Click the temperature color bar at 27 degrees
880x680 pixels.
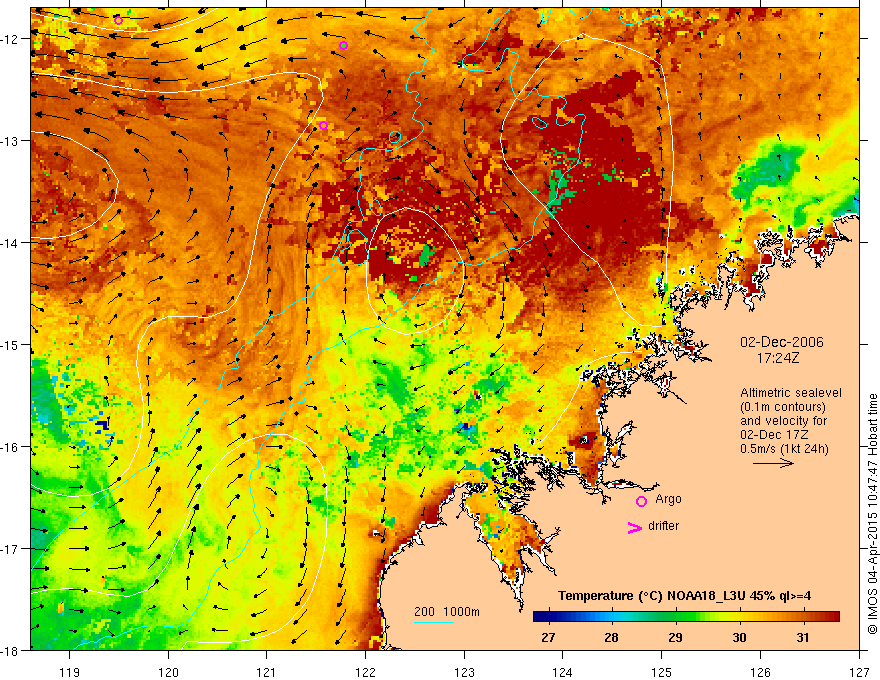click(548, 616)
